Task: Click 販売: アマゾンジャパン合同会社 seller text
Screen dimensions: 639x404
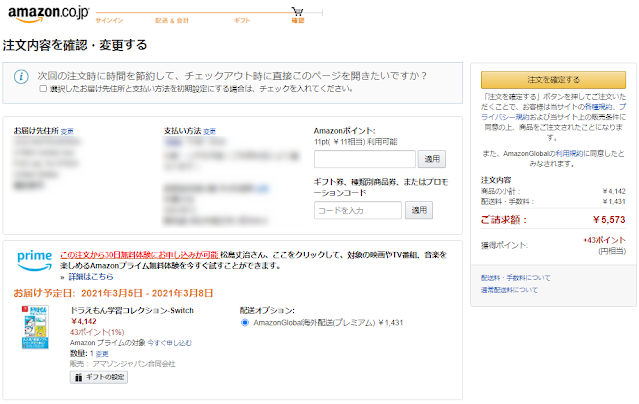Action: (x=123, y=364)
